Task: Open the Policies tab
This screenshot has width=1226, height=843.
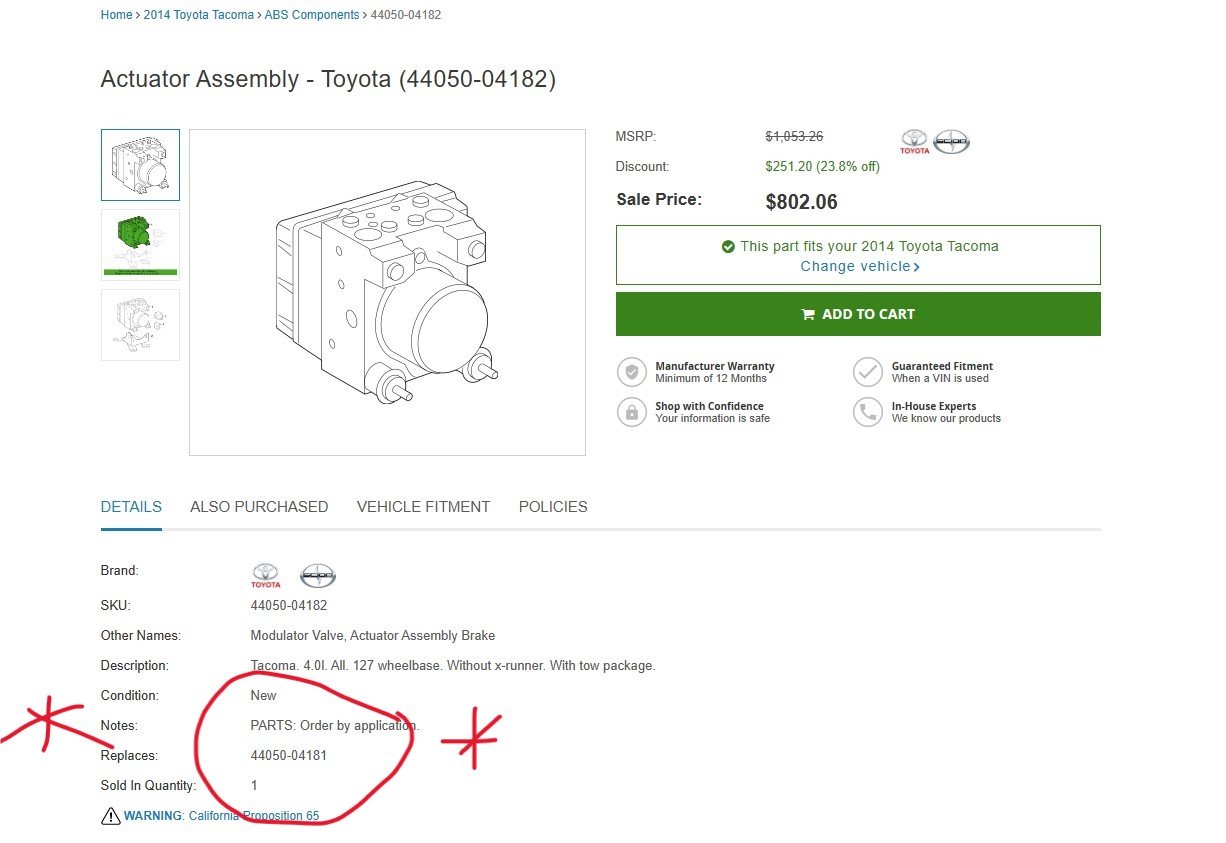Action: point(553,507)
